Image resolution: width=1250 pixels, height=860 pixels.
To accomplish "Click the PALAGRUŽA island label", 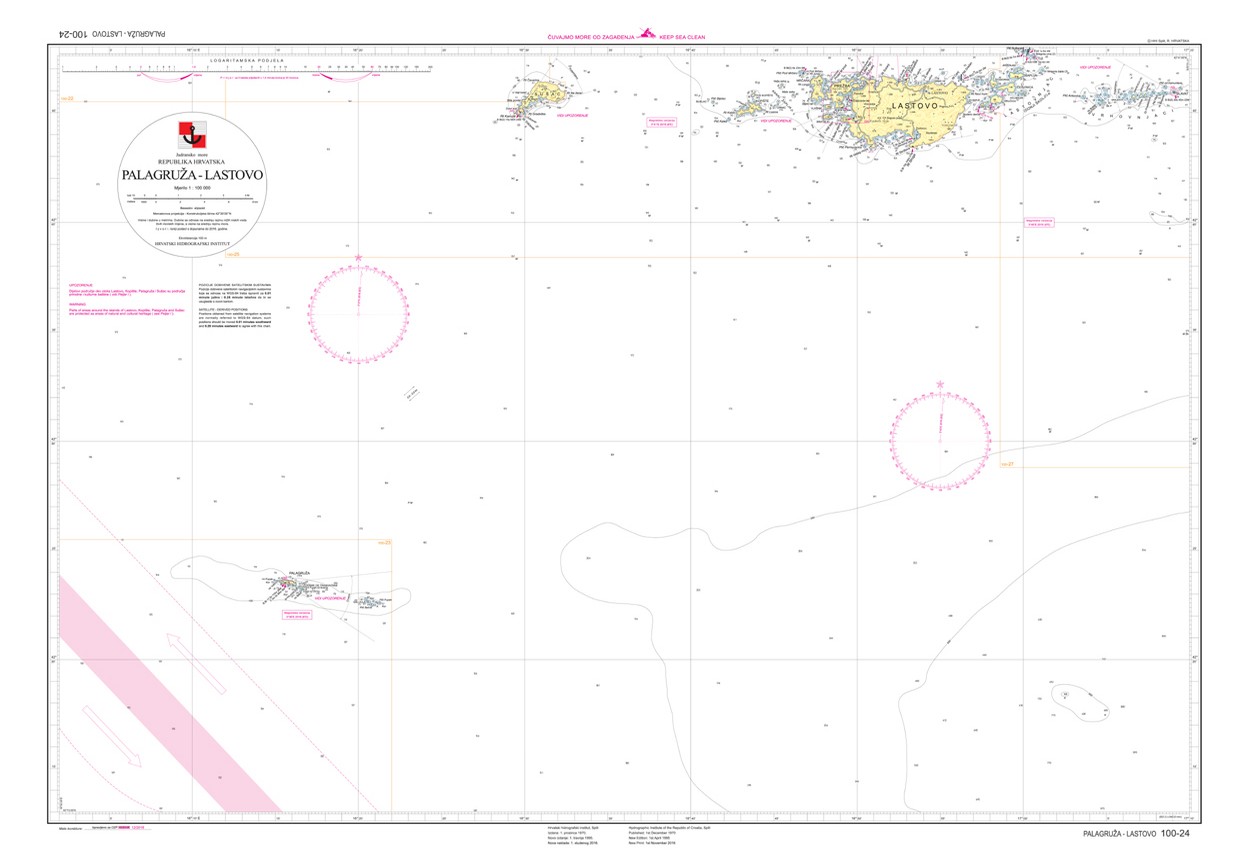I will click(x=301, y=571).
